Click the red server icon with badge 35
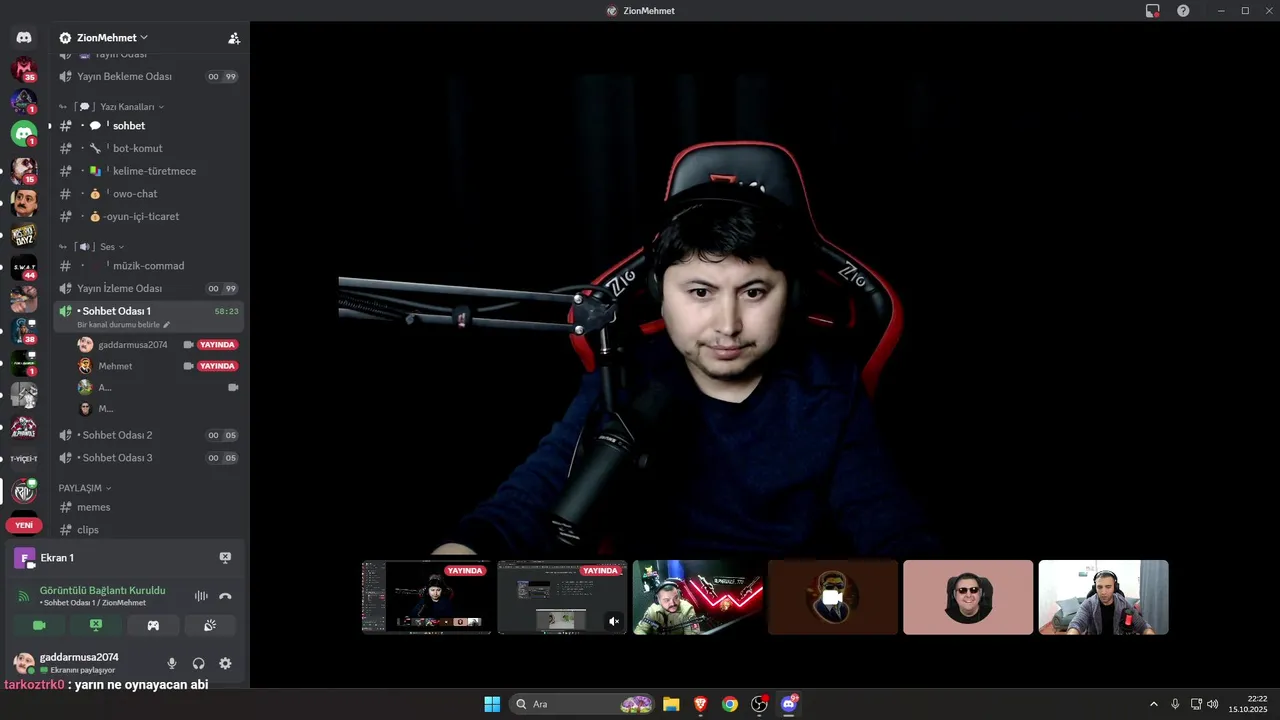 pos(24,69)
